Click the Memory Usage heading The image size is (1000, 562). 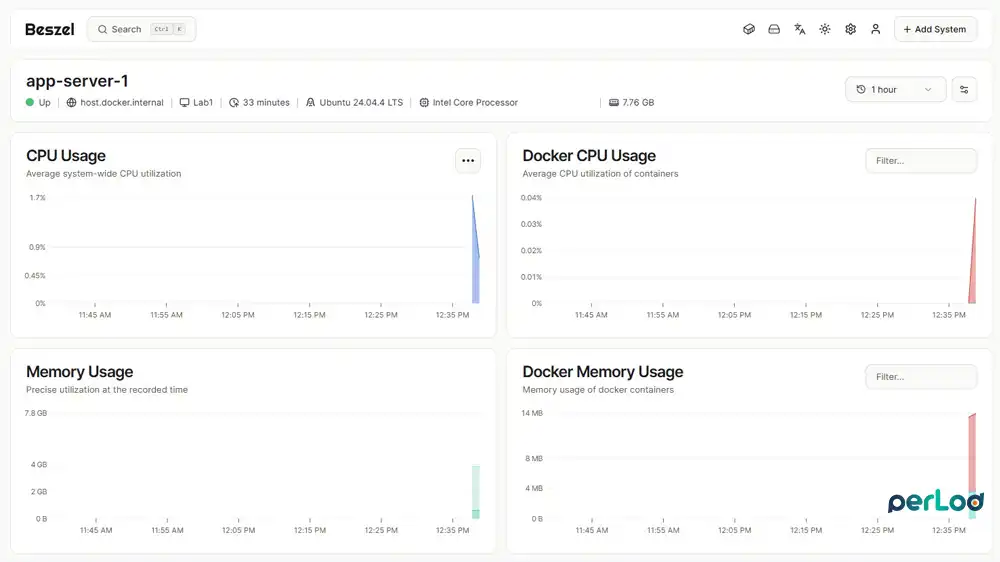pos(80,372)
